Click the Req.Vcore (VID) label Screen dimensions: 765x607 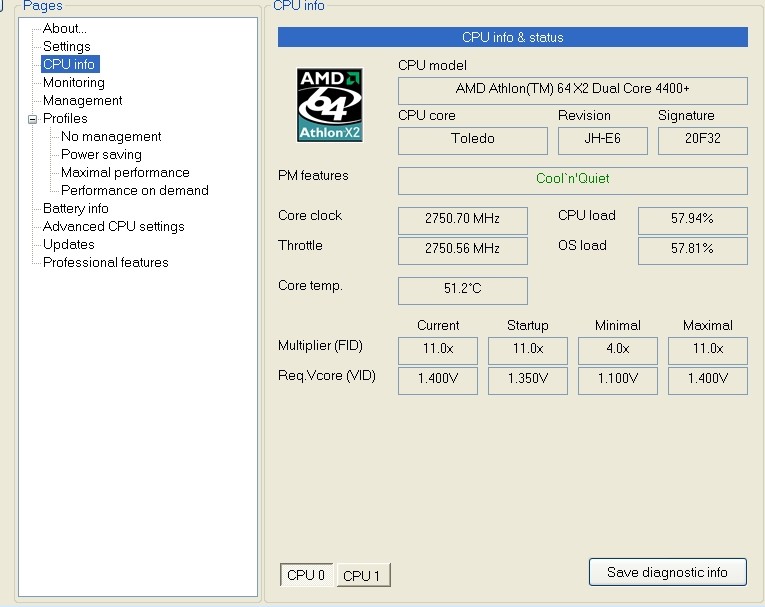coord(326,376)
